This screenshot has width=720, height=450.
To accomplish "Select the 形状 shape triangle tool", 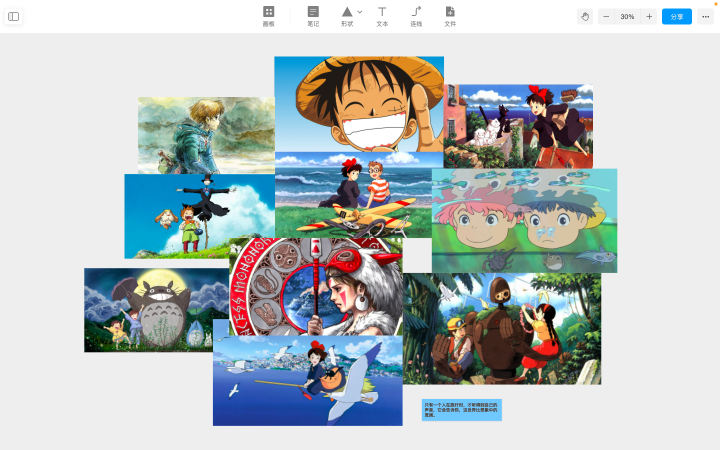I will coord(347,17).
